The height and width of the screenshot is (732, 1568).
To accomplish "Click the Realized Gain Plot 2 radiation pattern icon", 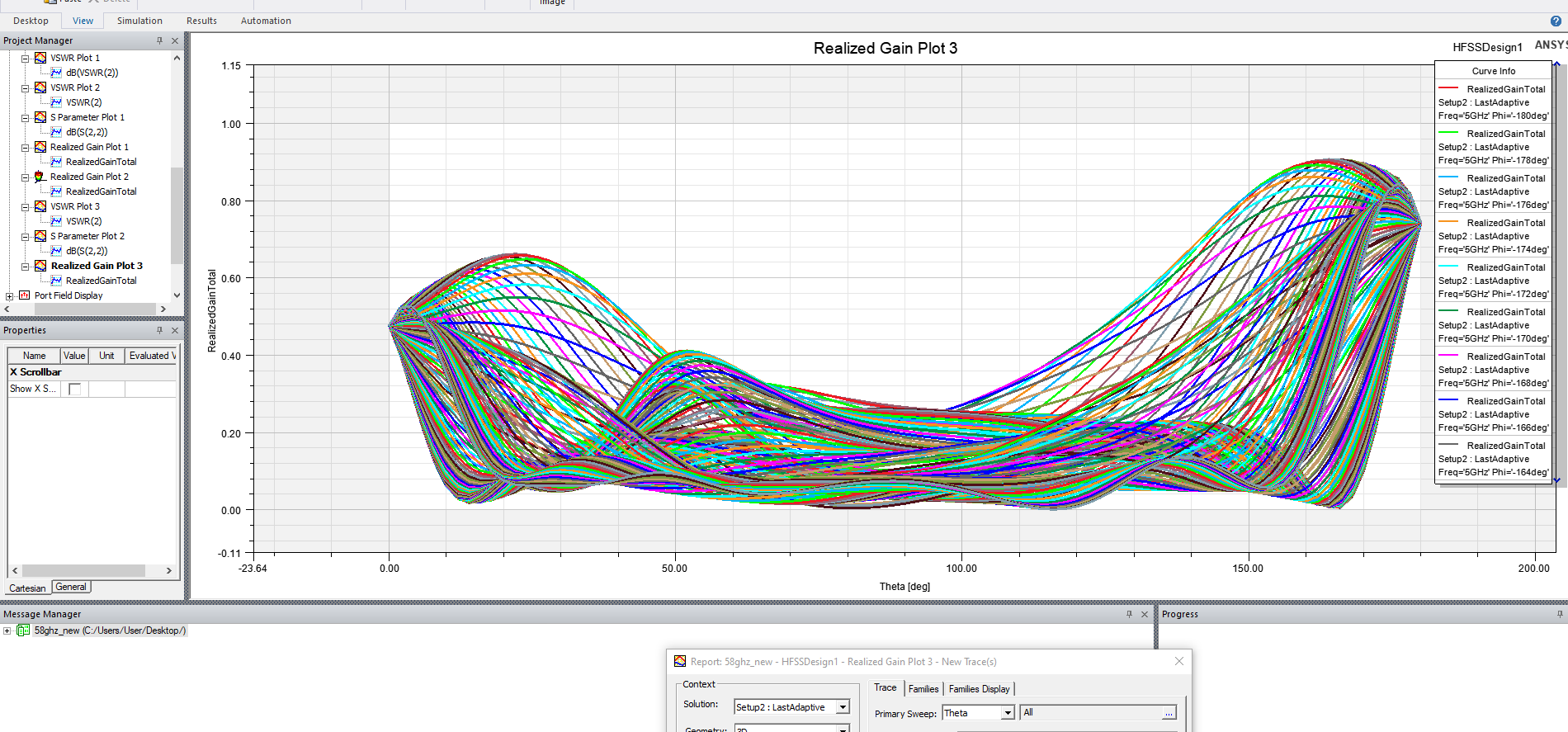I will pyautogui.click(x=40, y=177).
